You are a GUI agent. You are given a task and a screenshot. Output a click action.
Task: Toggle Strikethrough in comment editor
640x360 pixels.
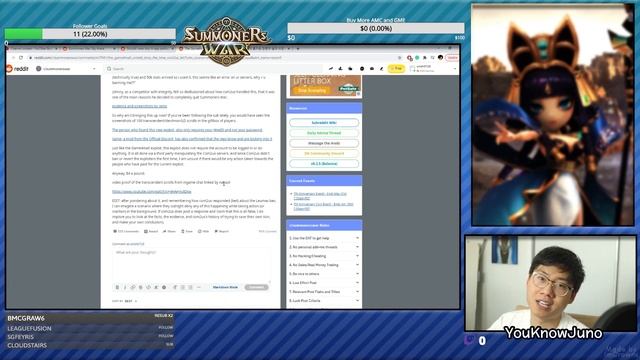point(140,287)
